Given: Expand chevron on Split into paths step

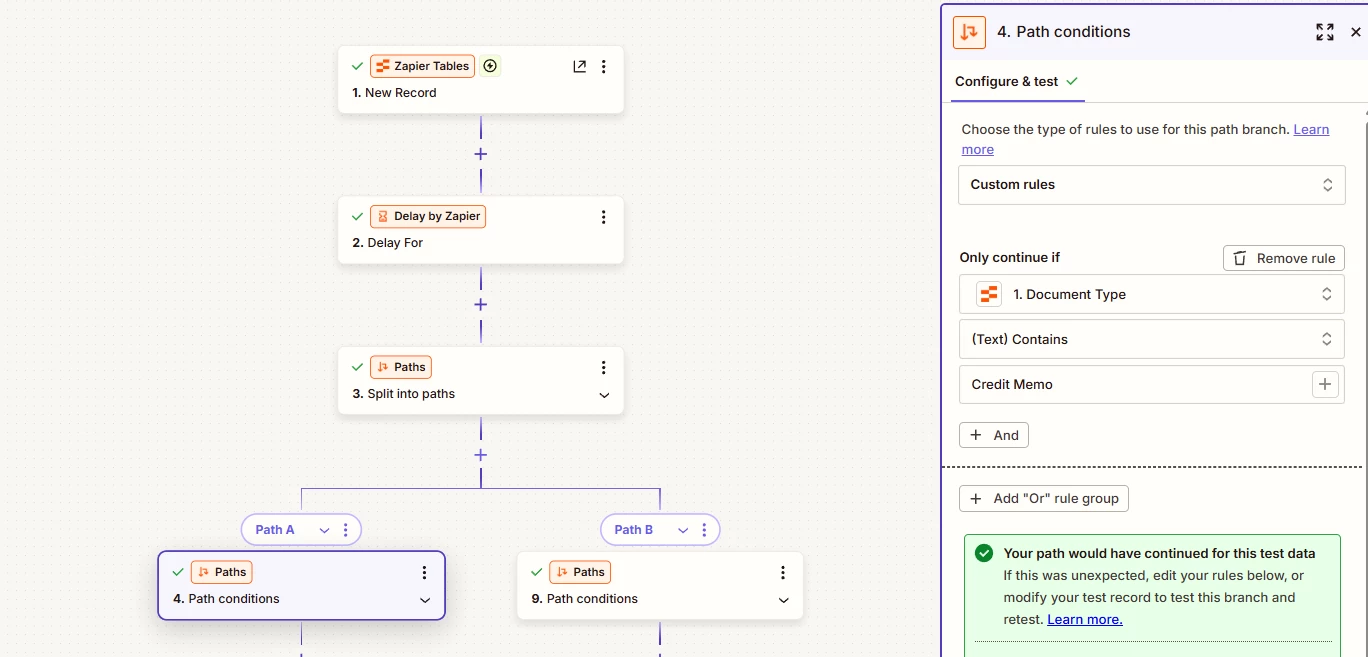Looking at the screenshot, I should pyautogui.click(x=604, y=395).
